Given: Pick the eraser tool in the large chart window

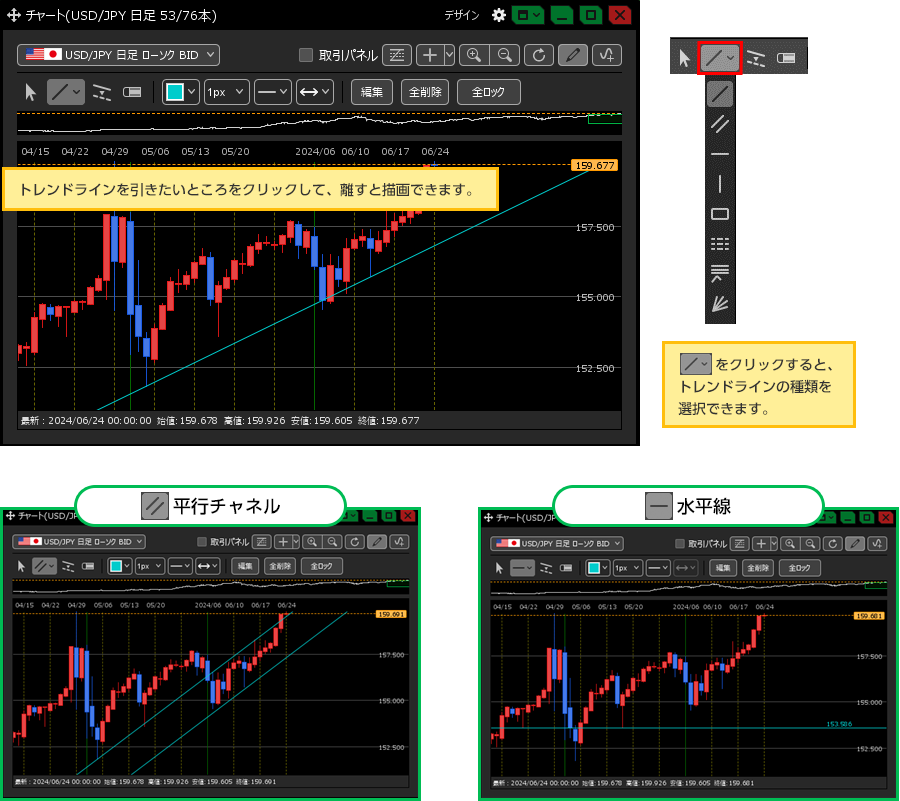Looking at the screenshot, I should 132,92.
